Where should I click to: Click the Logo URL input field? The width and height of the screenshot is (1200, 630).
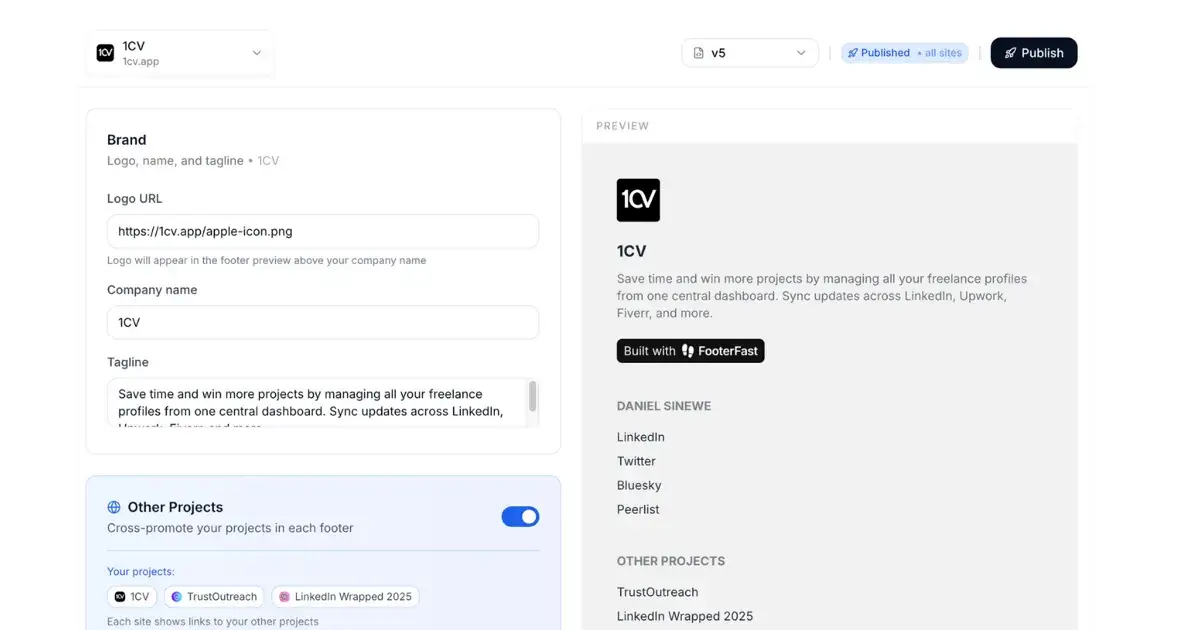pyautogui.click(x=322, y=231)
